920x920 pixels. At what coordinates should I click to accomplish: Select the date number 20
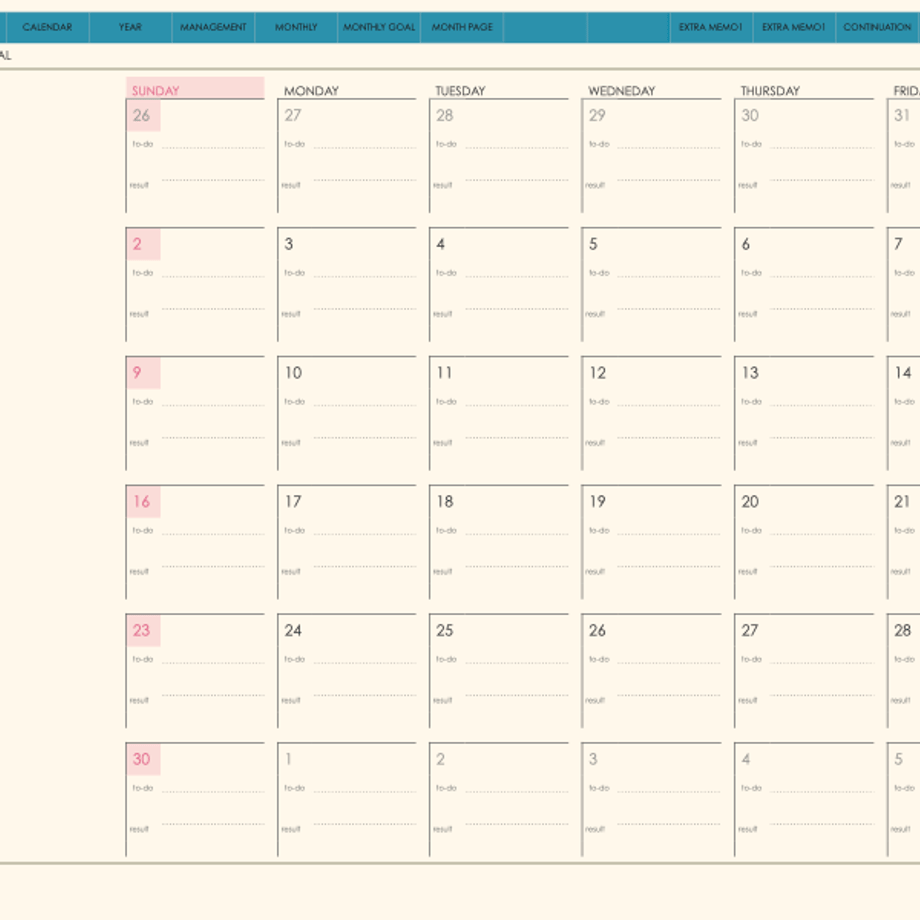point(750,501)
